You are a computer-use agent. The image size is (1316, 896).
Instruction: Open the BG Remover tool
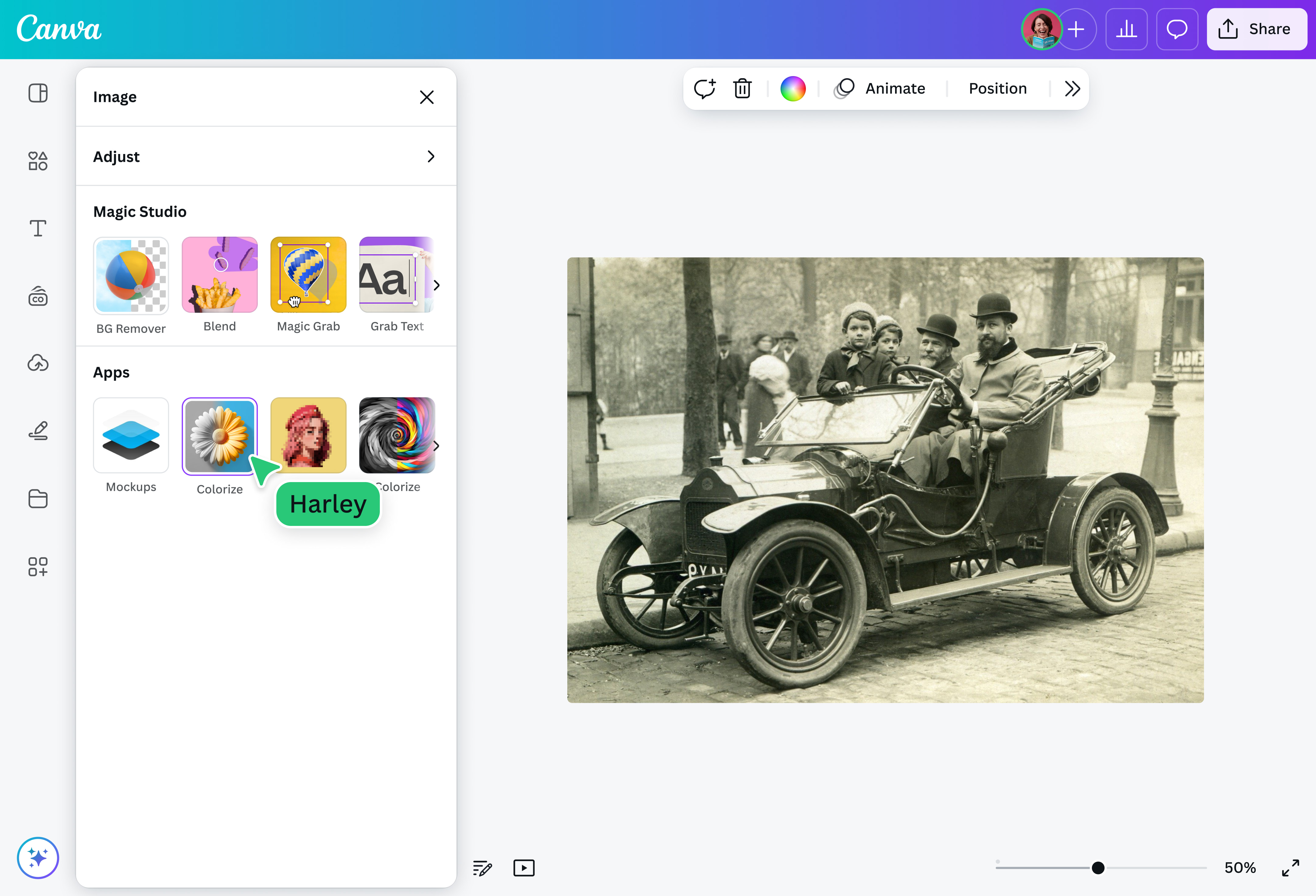point(131,276)
